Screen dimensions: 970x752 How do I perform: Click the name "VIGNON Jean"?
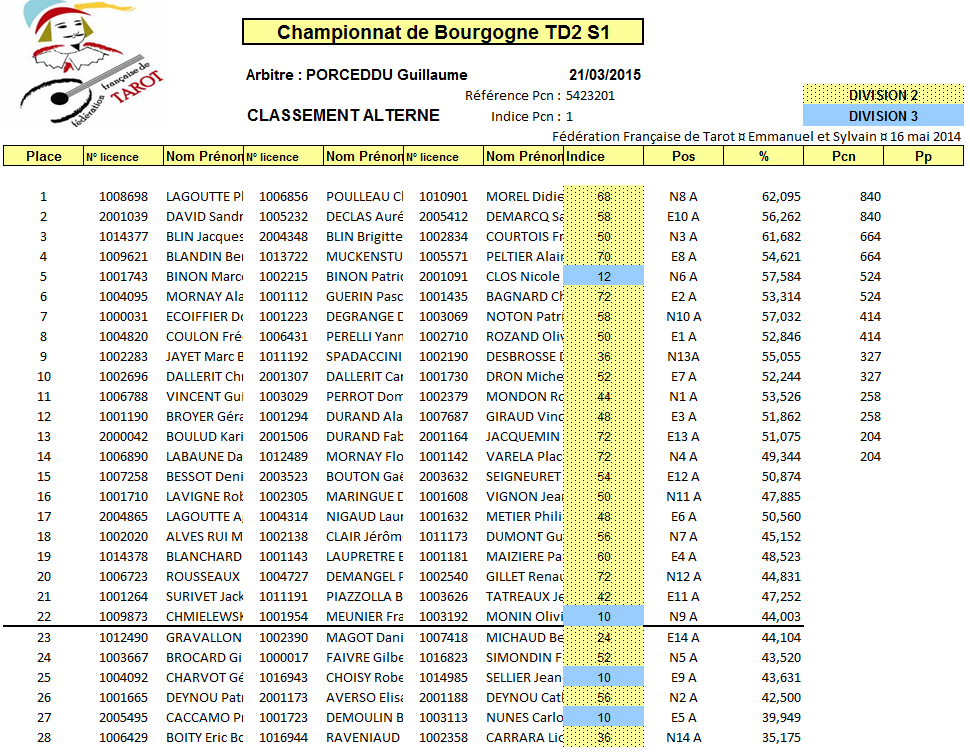pyautogui.click(x=525, y=497)
